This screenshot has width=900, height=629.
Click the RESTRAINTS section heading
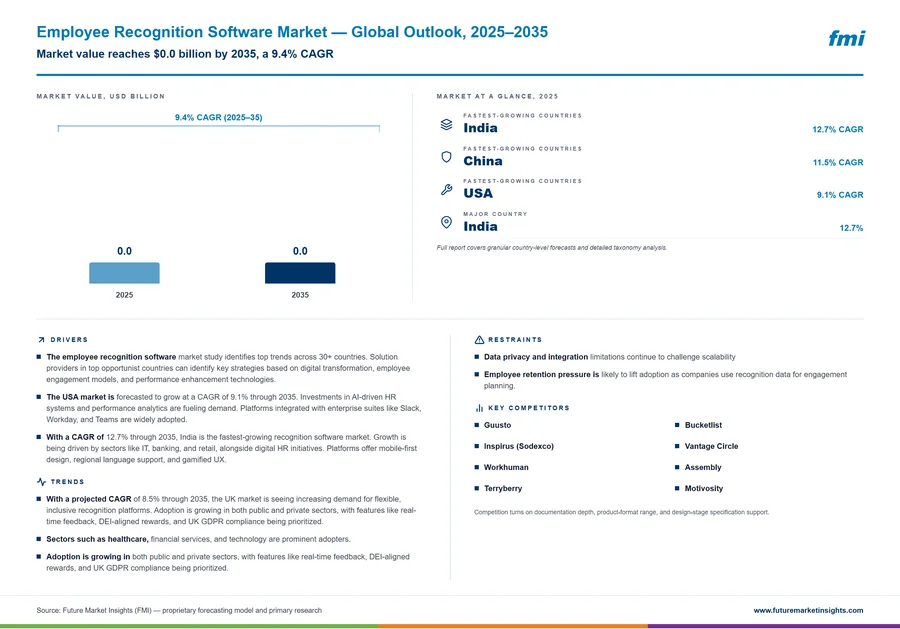coord(515,340)
